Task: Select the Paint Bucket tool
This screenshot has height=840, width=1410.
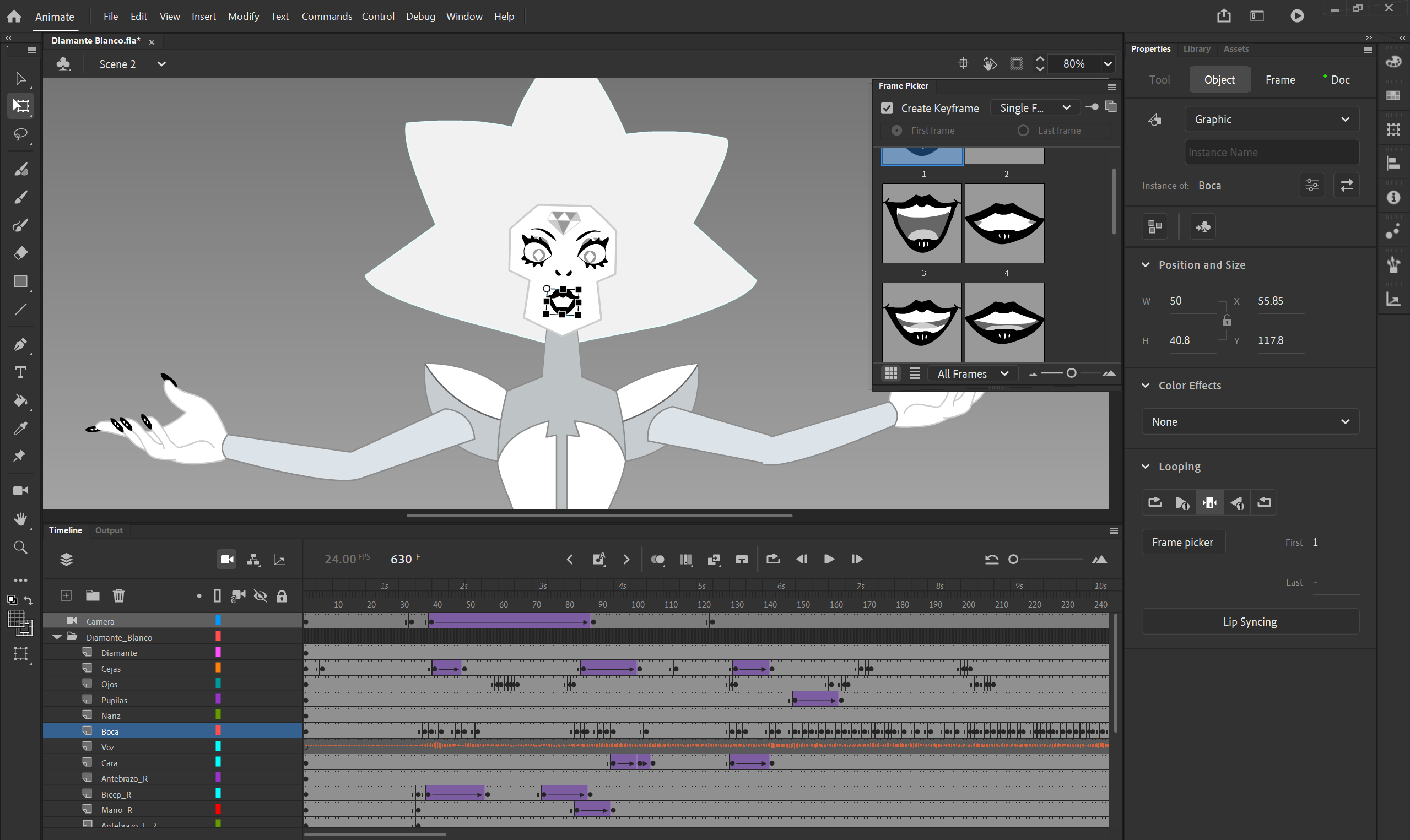Action: tap(20, 401)
